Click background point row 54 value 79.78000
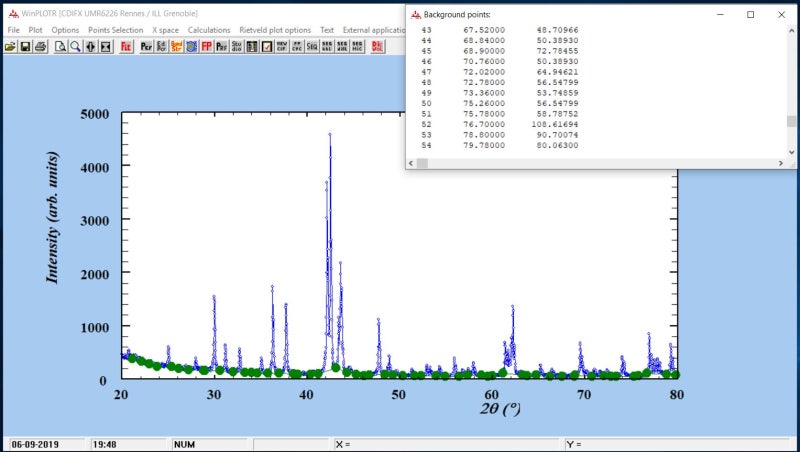Viewport: 800px width, 452px height. pyautogui.click(x=484, y=145)
